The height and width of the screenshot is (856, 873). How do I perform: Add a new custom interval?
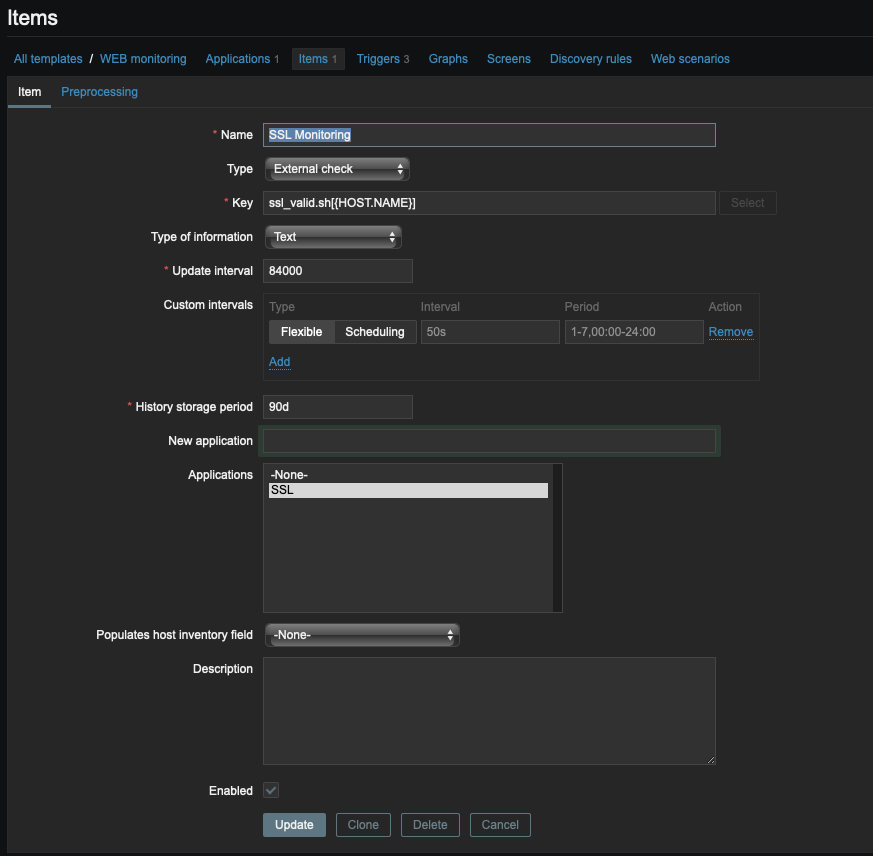click(x=279, y=362)
